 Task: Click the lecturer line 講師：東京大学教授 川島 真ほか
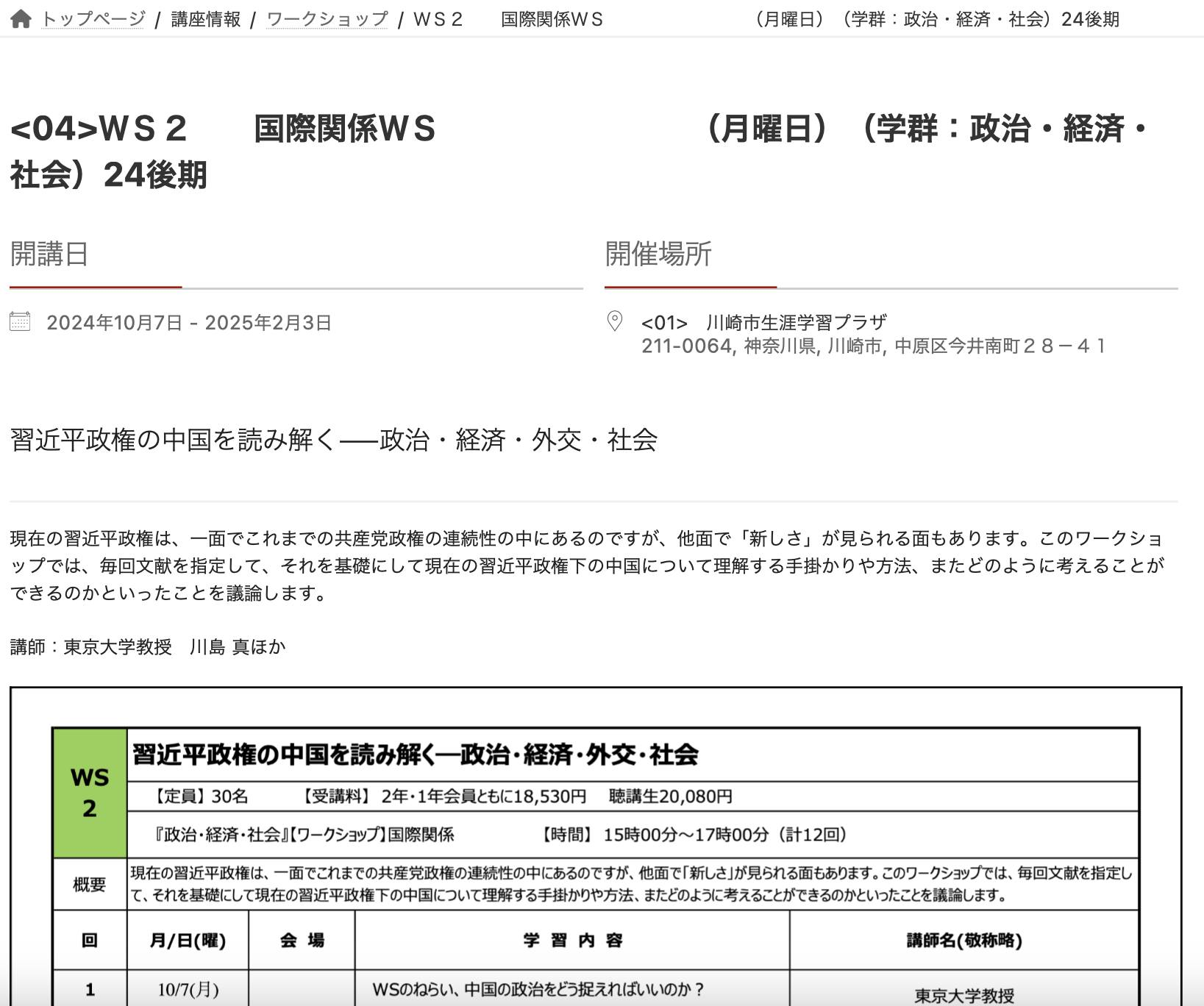[x=148, y=646]
